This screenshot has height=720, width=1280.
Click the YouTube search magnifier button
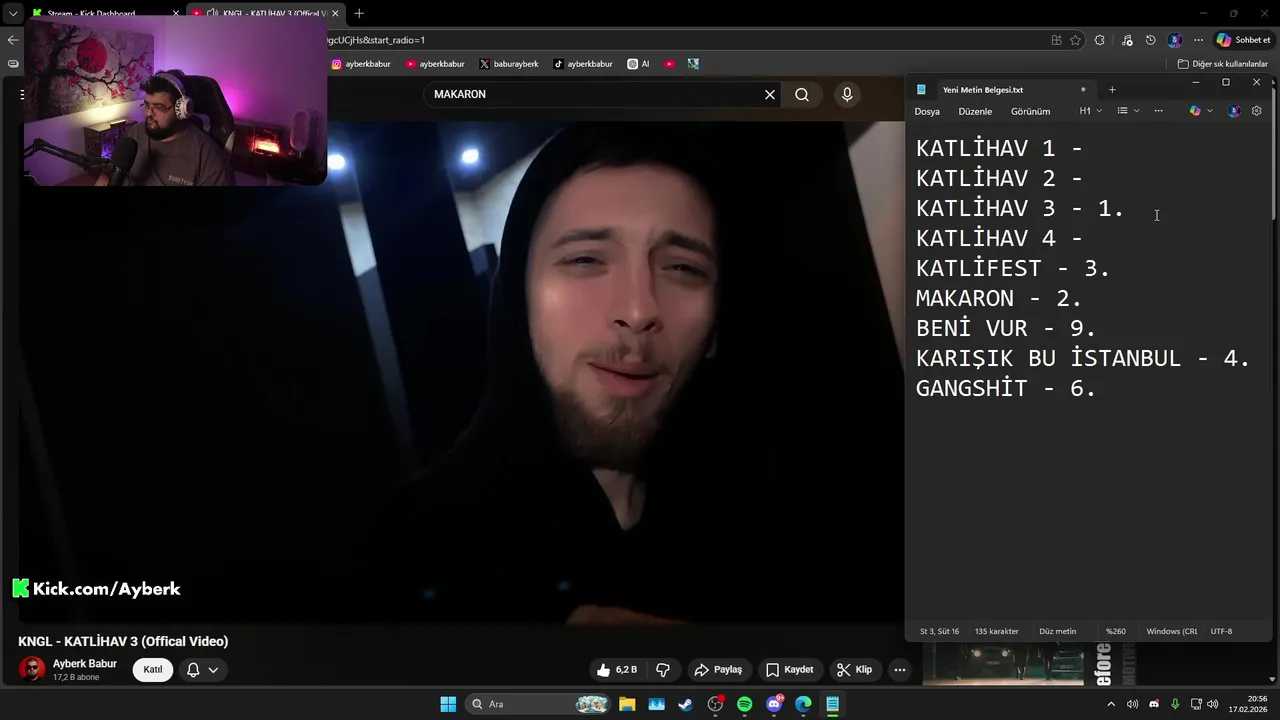point(802,94)
